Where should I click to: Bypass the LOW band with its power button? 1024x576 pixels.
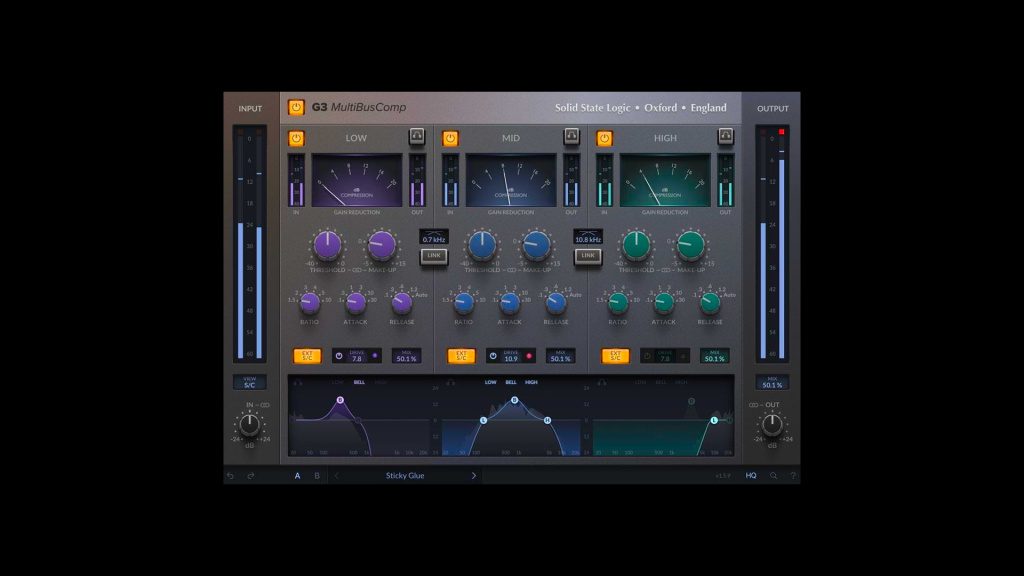tap(296, 138)
